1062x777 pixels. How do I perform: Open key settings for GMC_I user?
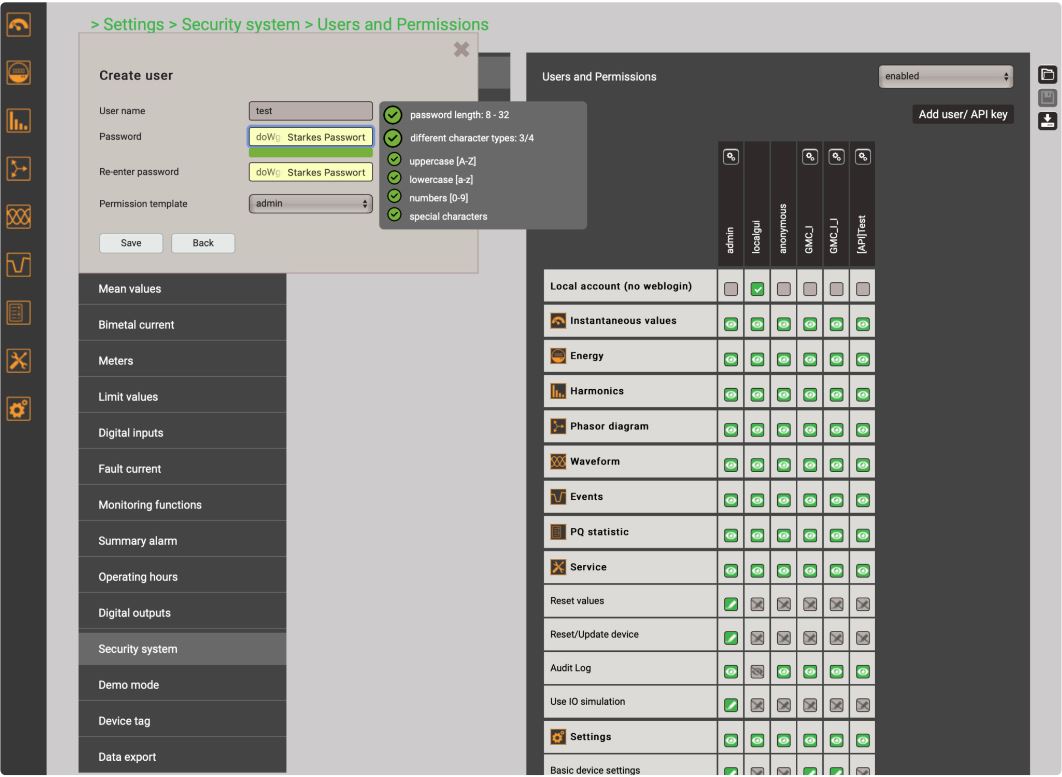810,157
